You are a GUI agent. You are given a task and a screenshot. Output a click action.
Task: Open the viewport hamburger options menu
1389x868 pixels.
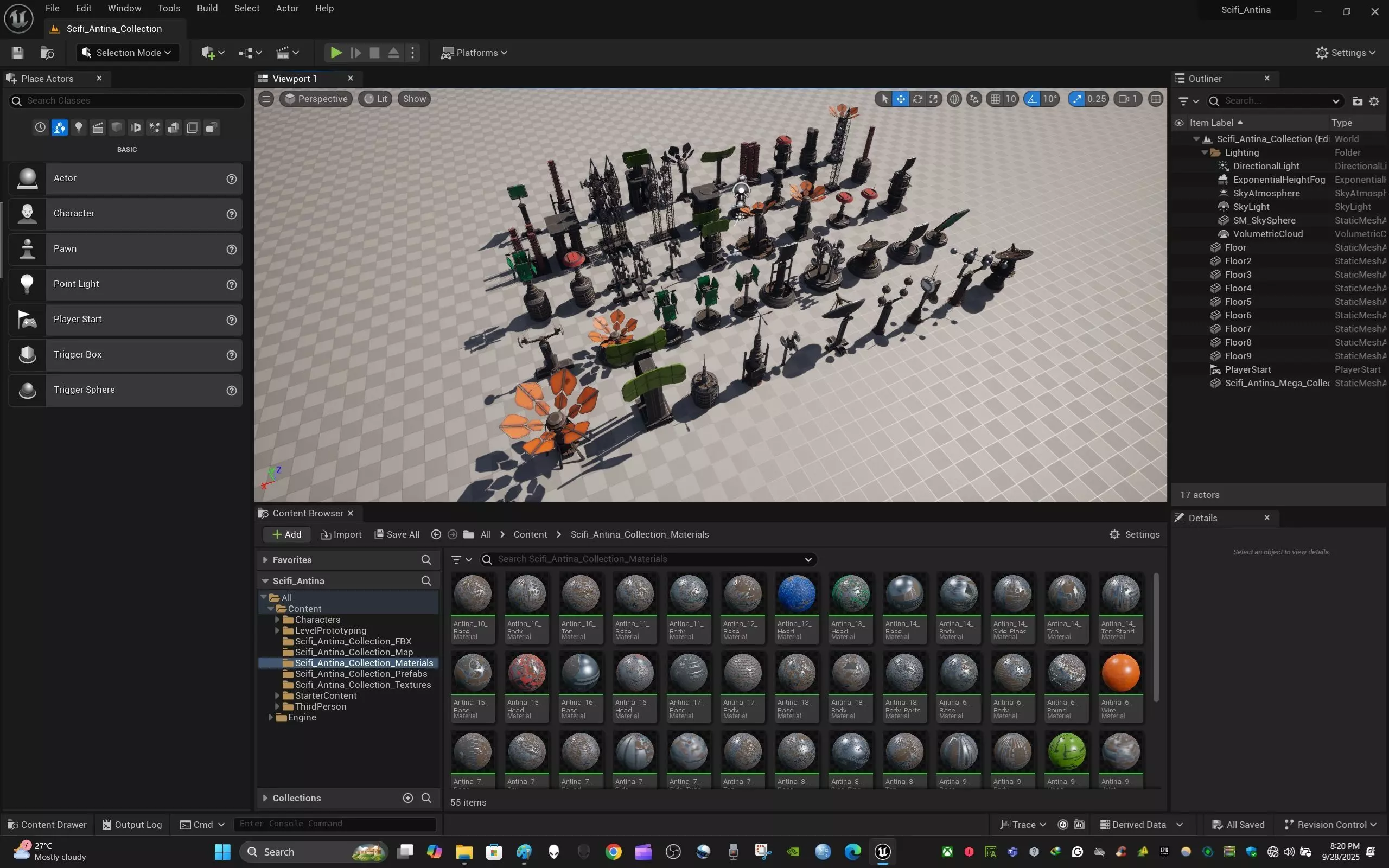pyautogui.click(x=266, y=99)
